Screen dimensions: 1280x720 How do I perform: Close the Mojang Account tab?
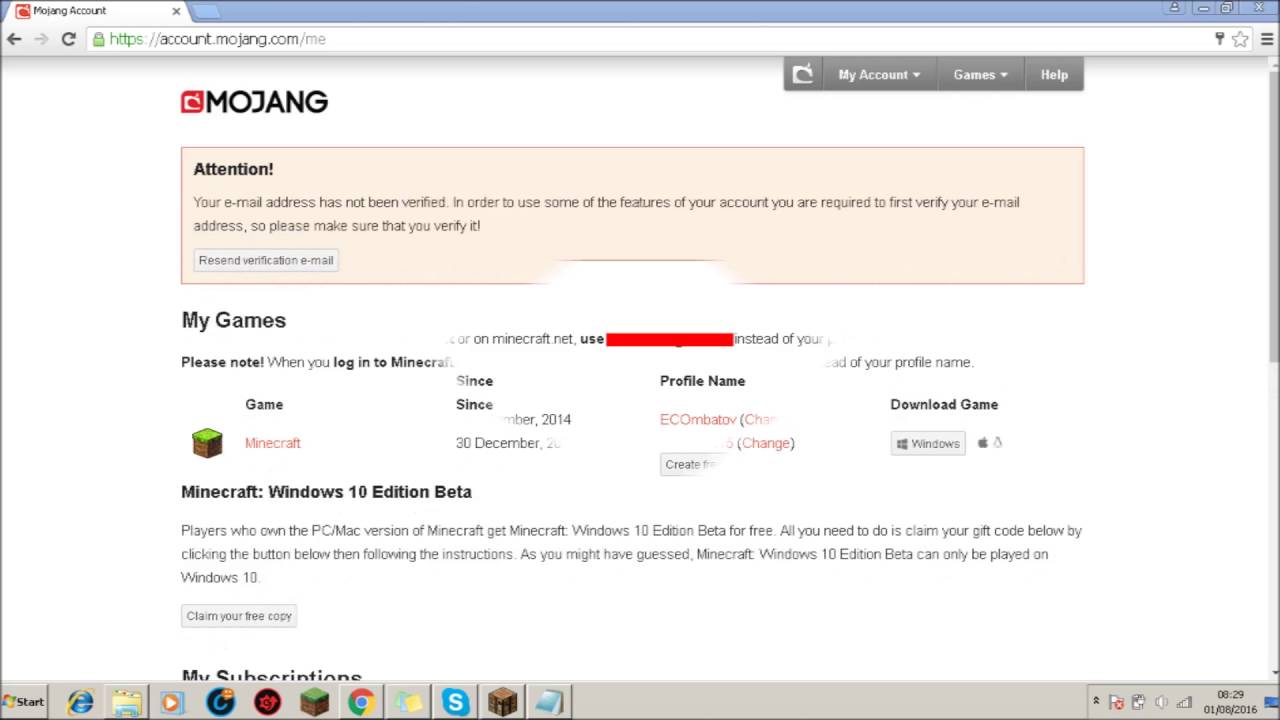pos(177,11)
